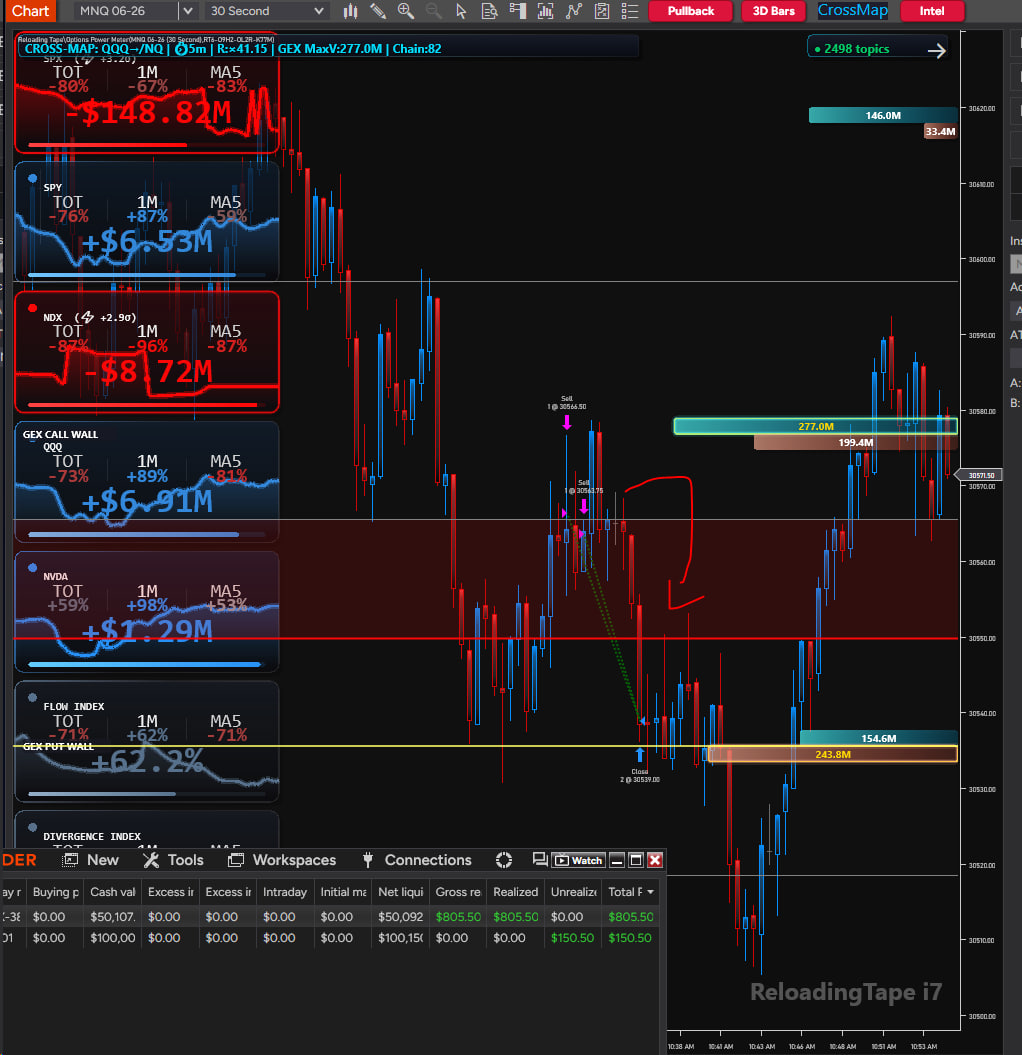1022x1055 pixels.
Task: Click the 3D Bars button
Action: [x=773, y=11]
